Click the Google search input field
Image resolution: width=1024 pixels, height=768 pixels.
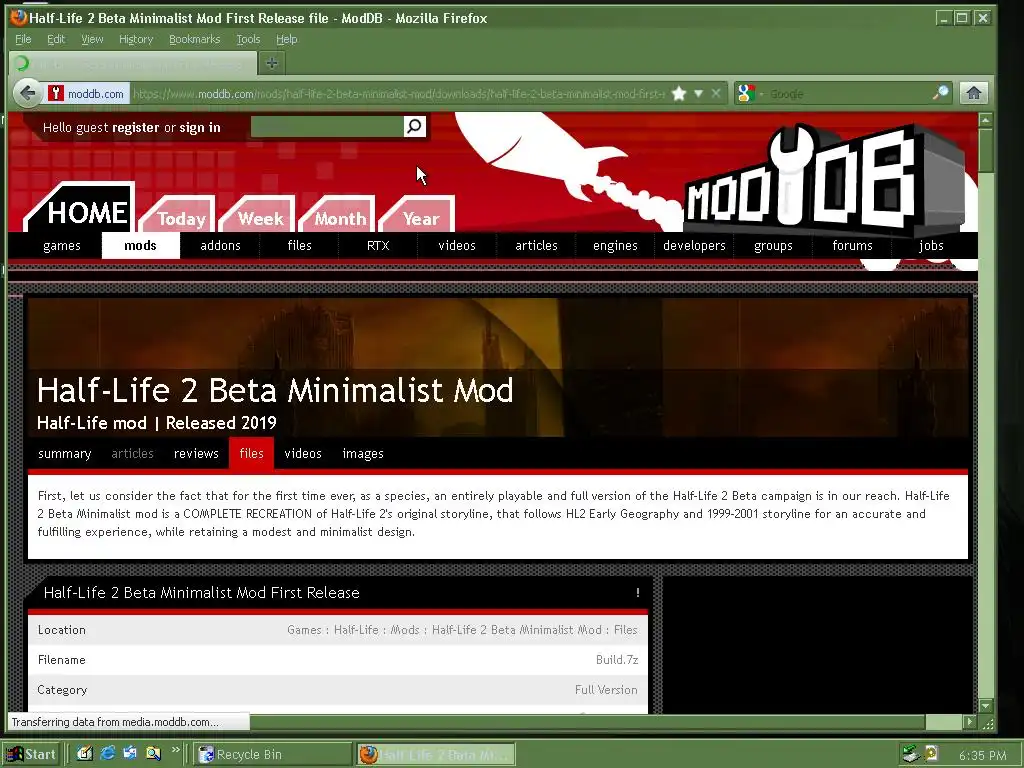click(848, 93)
